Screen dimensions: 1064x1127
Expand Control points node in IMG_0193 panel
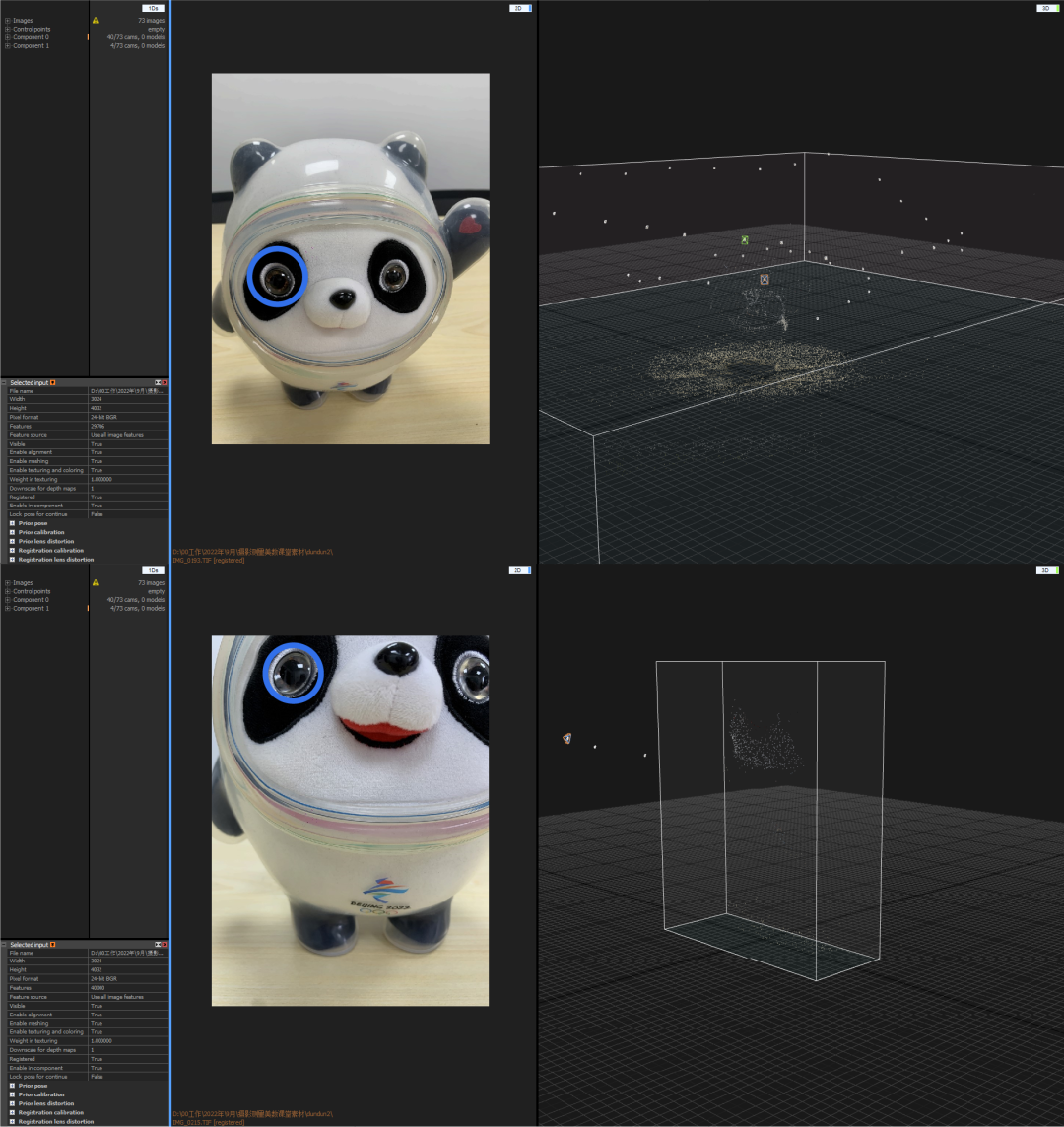tap(7, 29)
